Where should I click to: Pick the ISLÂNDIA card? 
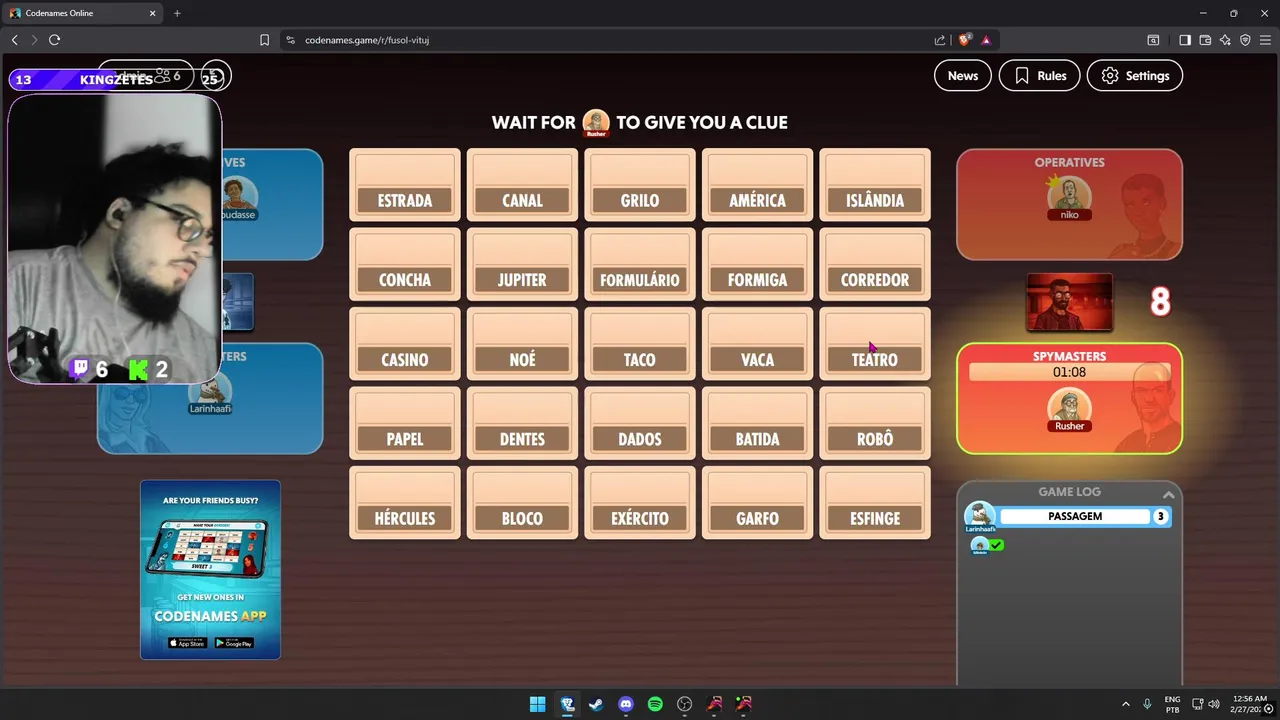(875, 185)
